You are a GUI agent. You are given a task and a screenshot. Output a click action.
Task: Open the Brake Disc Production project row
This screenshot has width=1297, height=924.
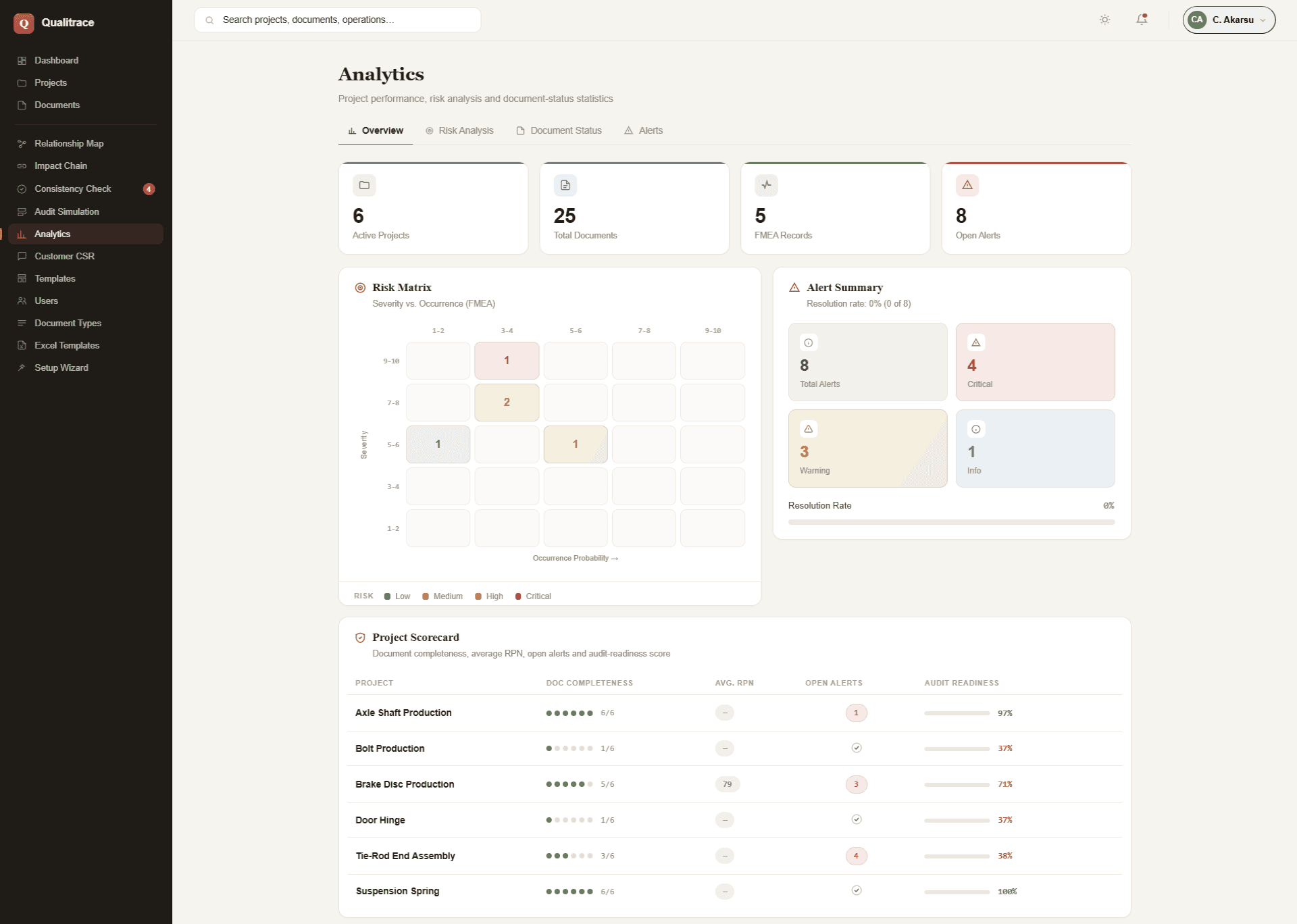click(x=734, y=784)
